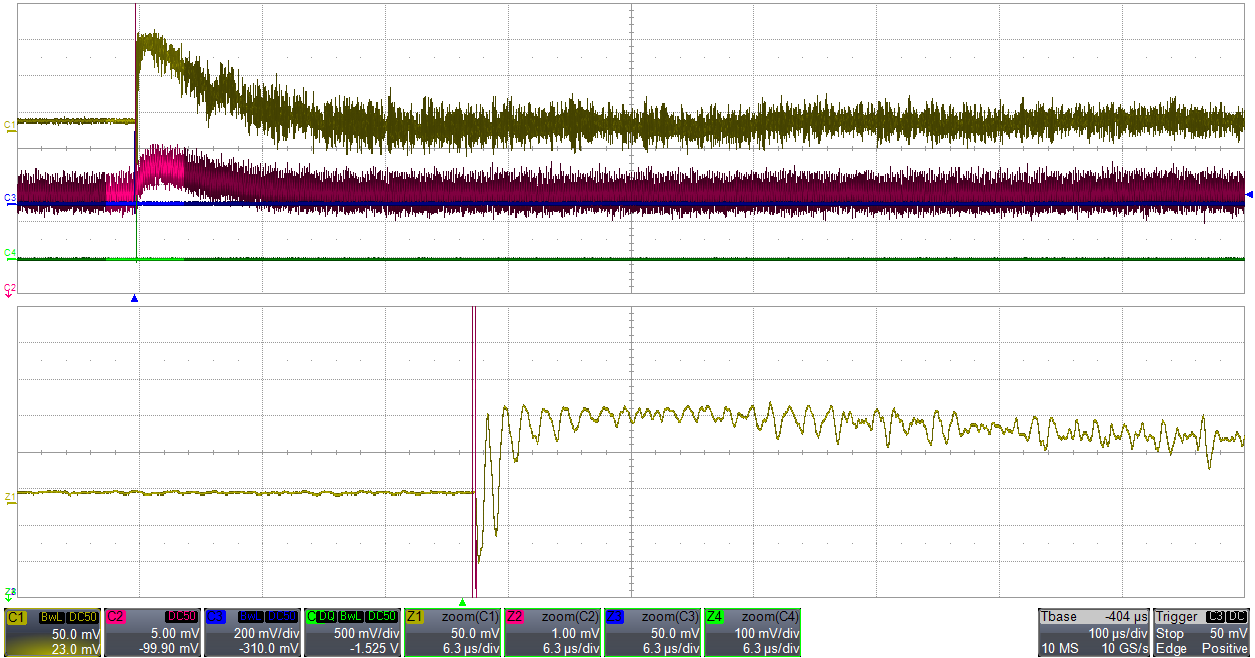Click the green triangle marker below zoom grid

462,602
